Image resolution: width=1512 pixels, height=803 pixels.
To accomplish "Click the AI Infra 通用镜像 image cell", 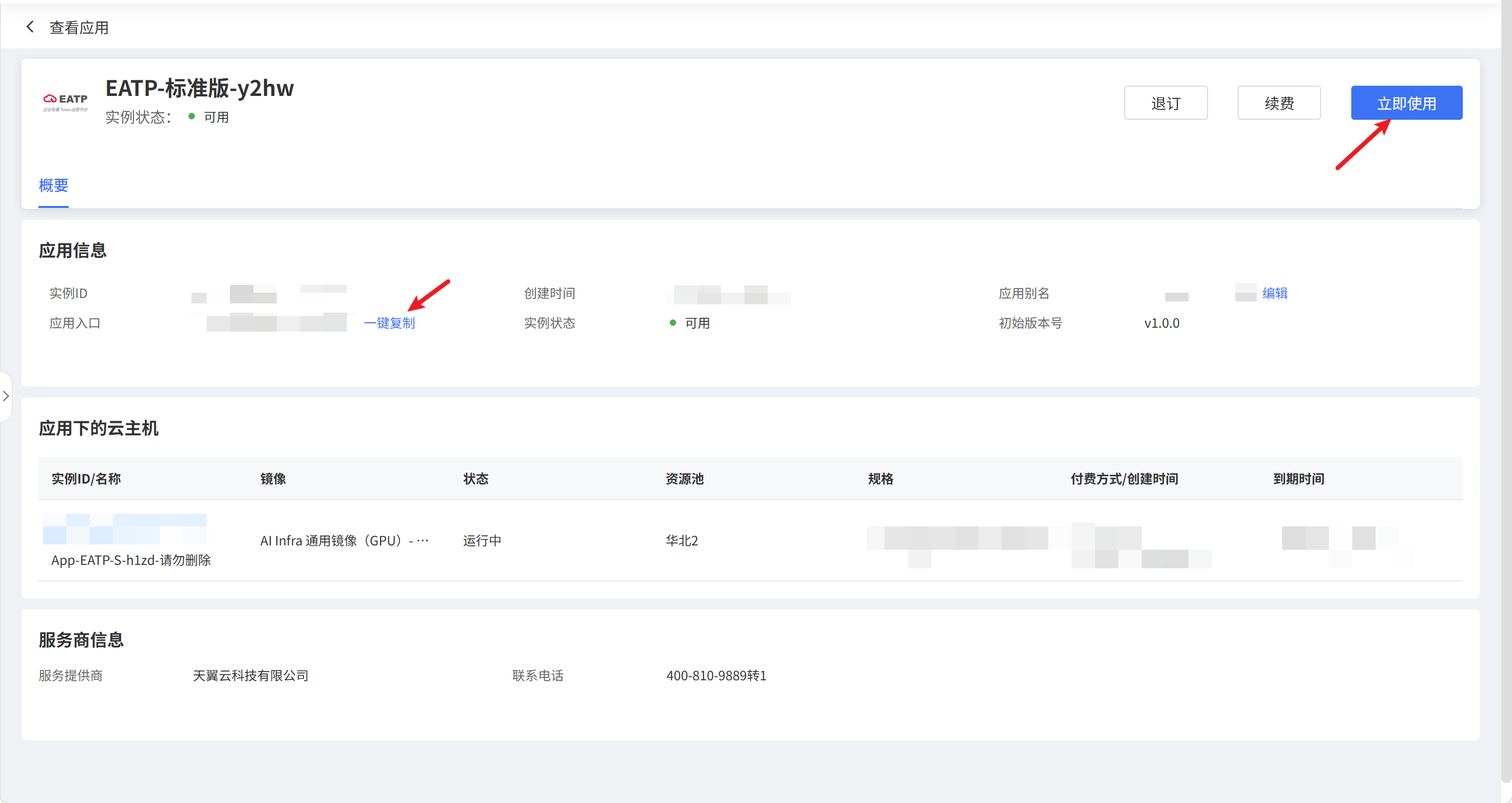I will [344, 541].
